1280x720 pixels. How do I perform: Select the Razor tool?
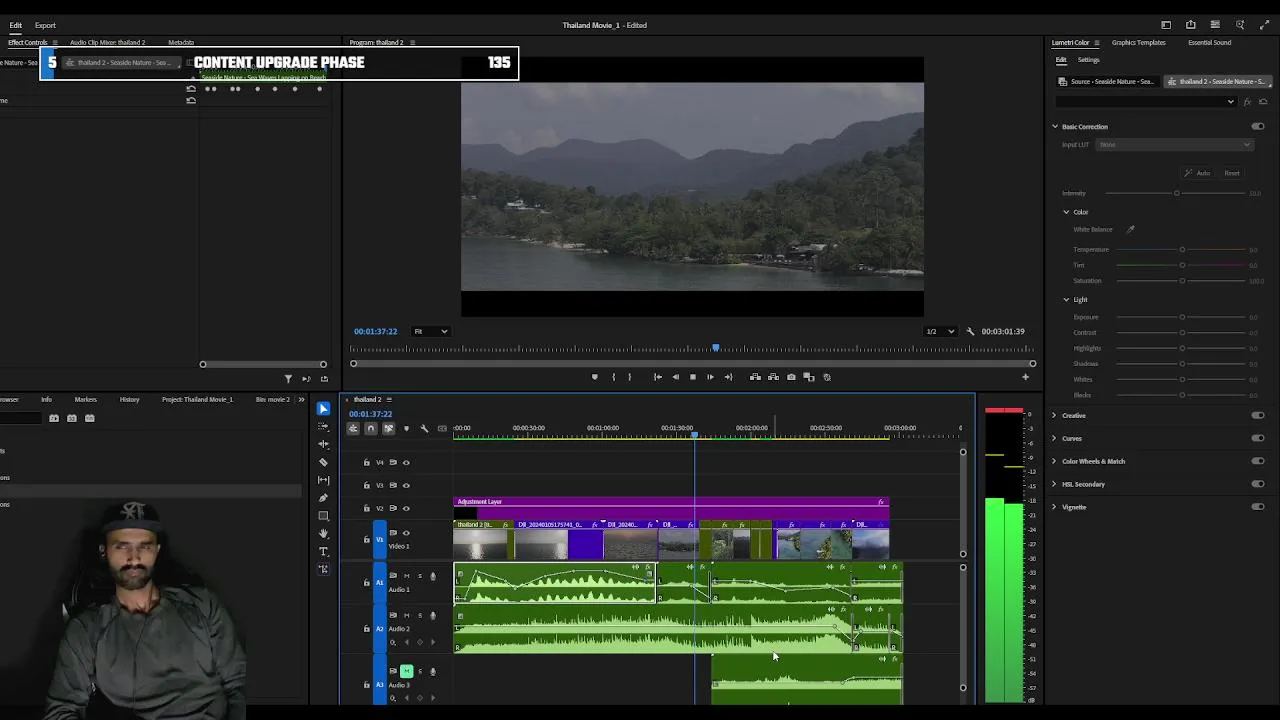[x=323, y=462]
